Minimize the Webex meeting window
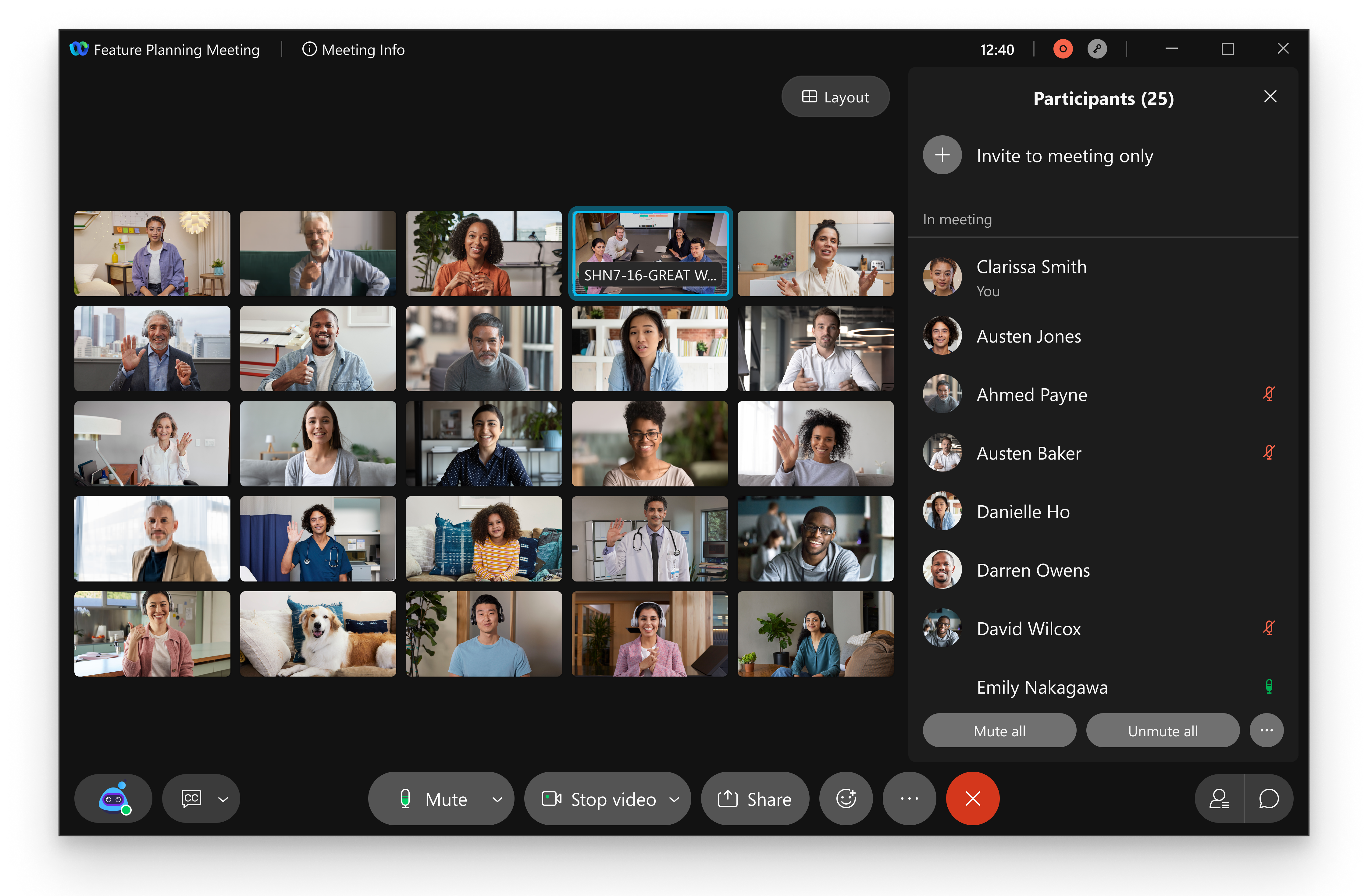The width and height of the screenshot is (1368, 896). pyautogui.click(x=1171, y=49)
